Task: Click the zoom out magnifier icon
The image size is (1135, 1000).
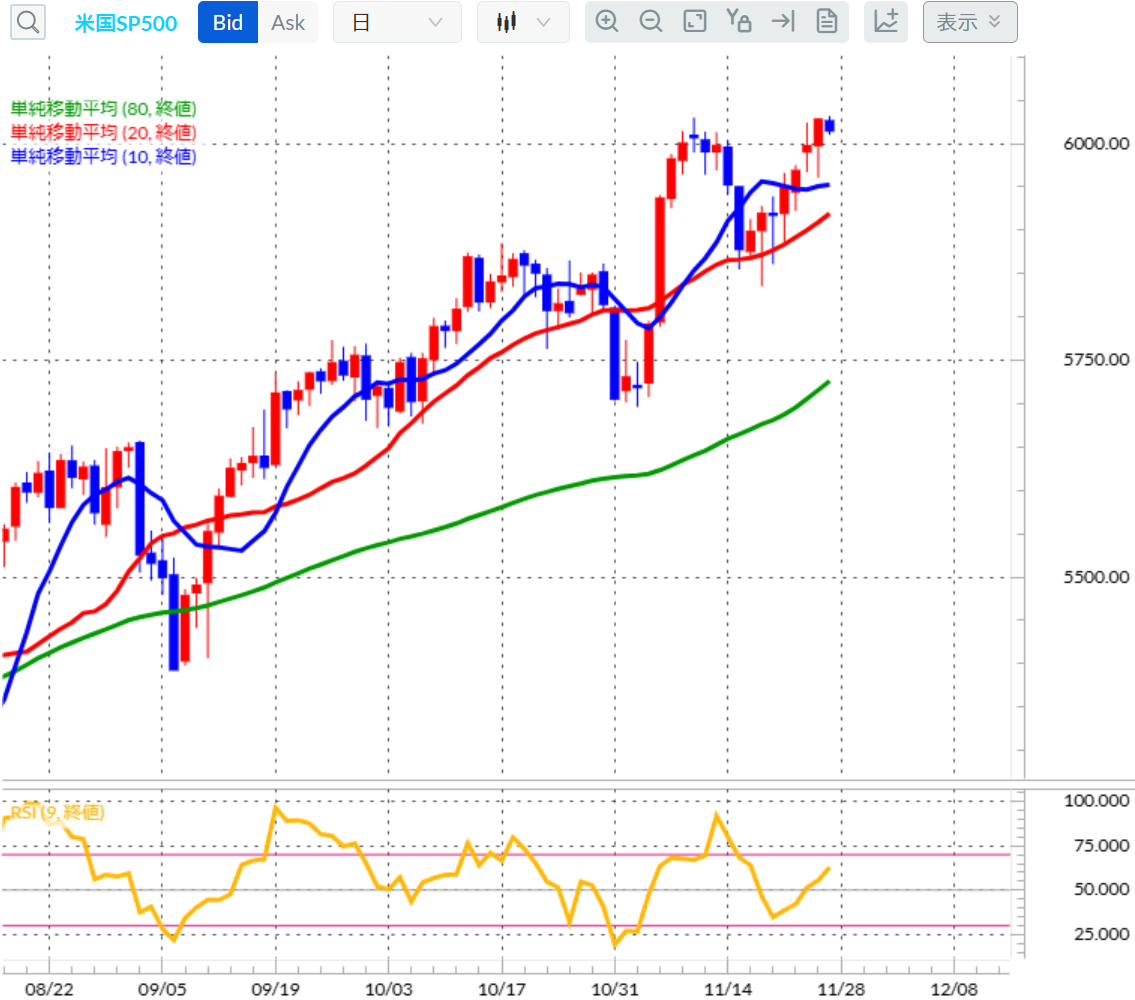Action: coord(651,22)
